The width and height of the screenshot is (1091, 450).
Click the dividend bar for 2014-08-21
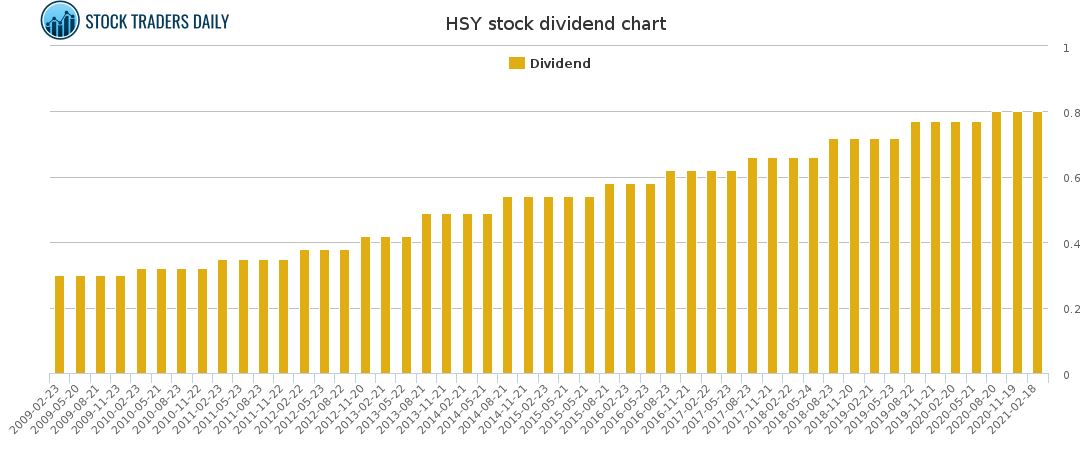[x=508, y=285]
